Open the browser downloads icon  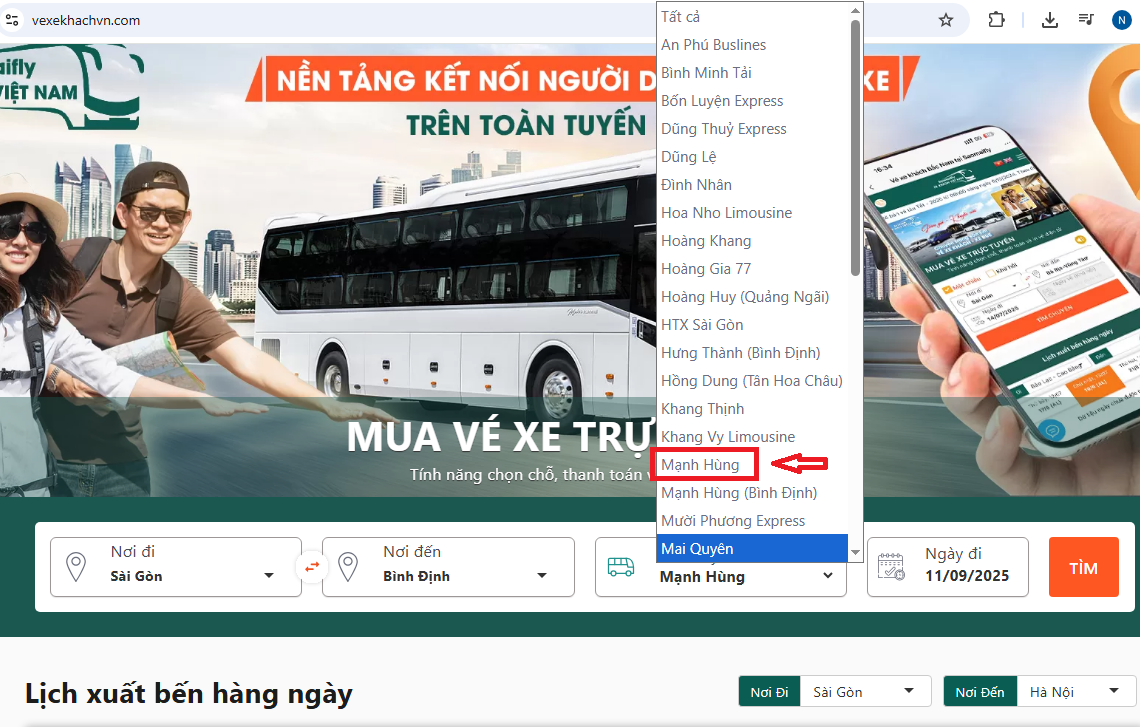[x=1050, y=20]
